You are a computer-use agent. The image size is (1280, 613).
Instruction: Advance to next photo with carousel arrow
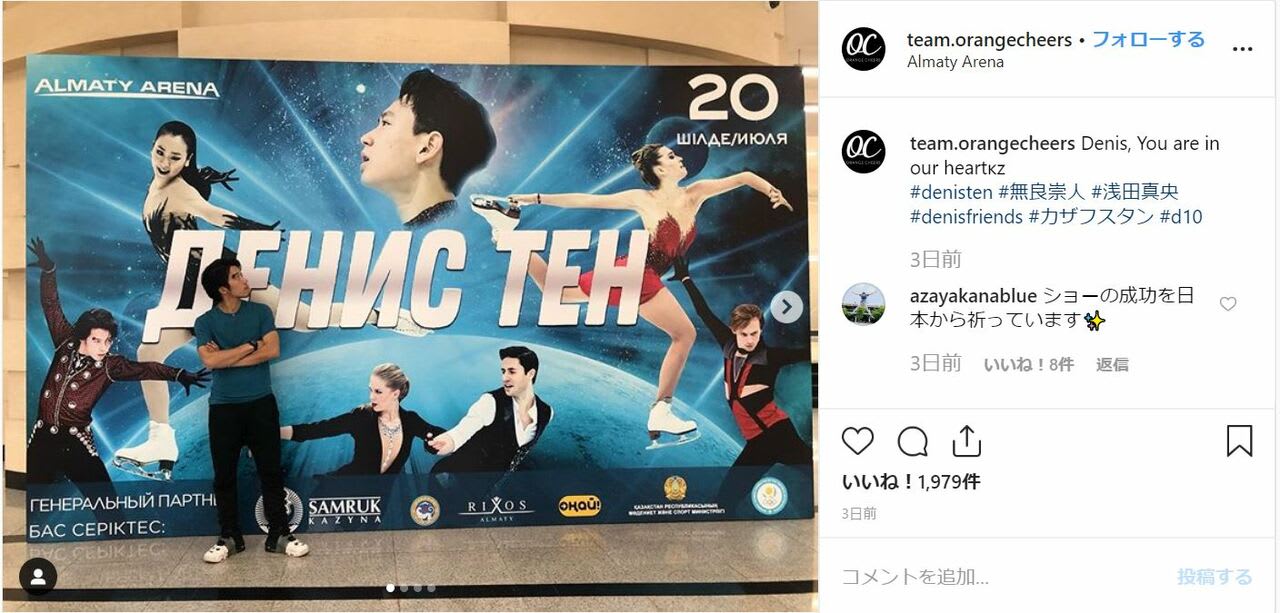pyautogui.click(x=787, y=307)
